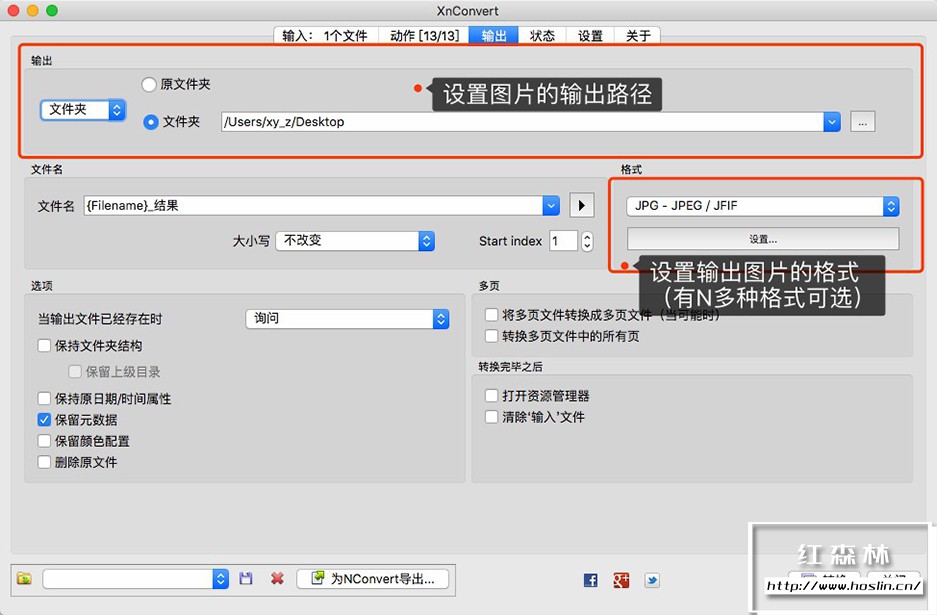This screenshot has height=615, width=937.
Task: Open the saved script selection dropdown
Action: [136, 579]
